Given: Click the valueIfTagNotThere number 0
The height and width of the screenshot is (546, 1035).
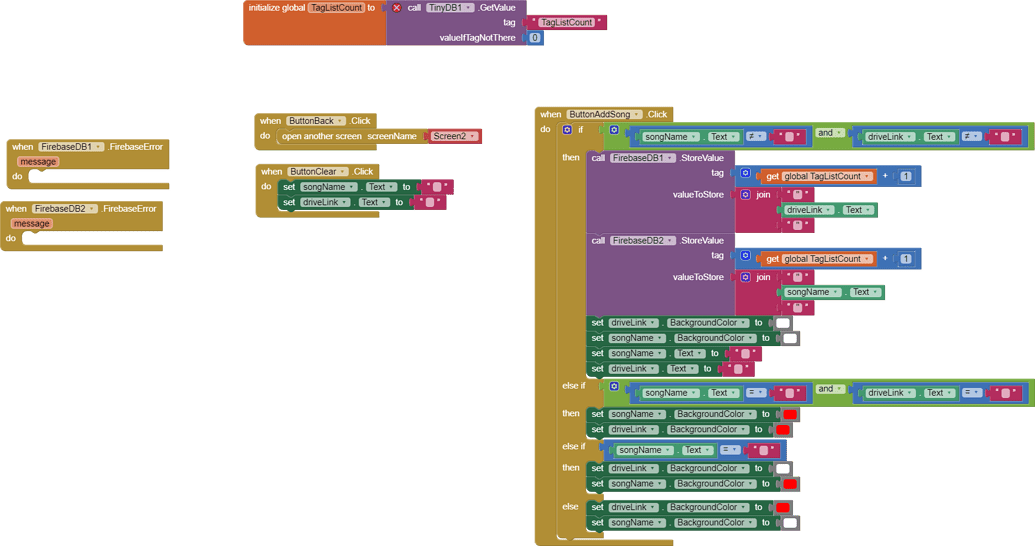Looking at the screenshot, I should 535,38.
